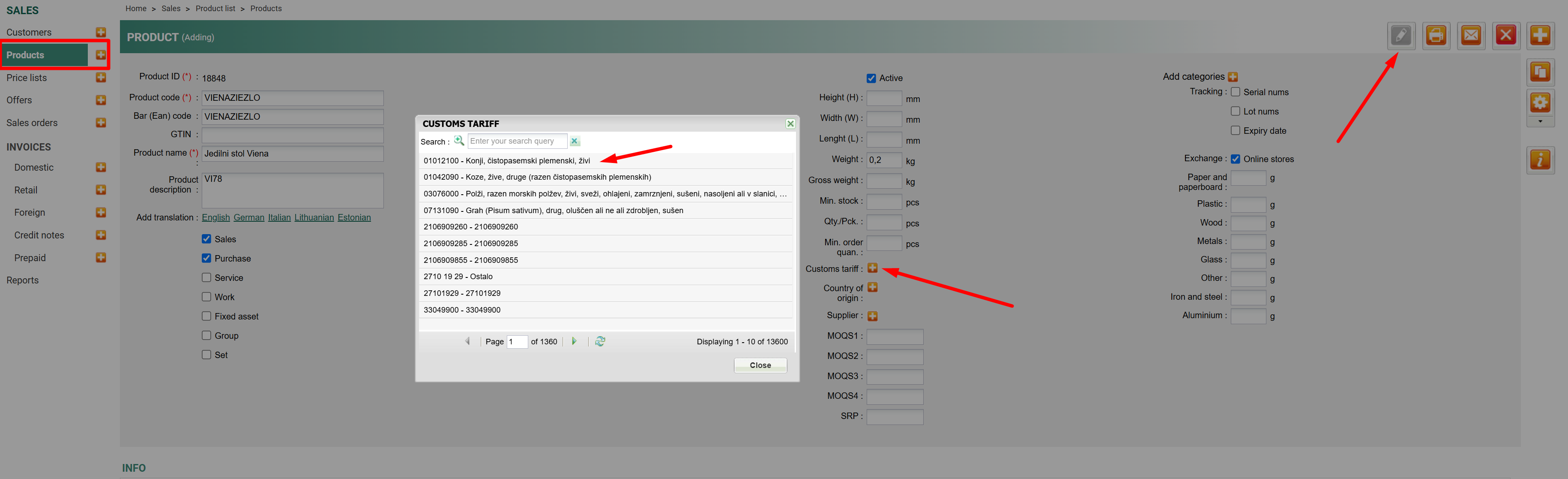Image resolution: width=1568 pixels, height=479 pixels.
Task: Uncheck the Active checkbox
Action: 871,78
